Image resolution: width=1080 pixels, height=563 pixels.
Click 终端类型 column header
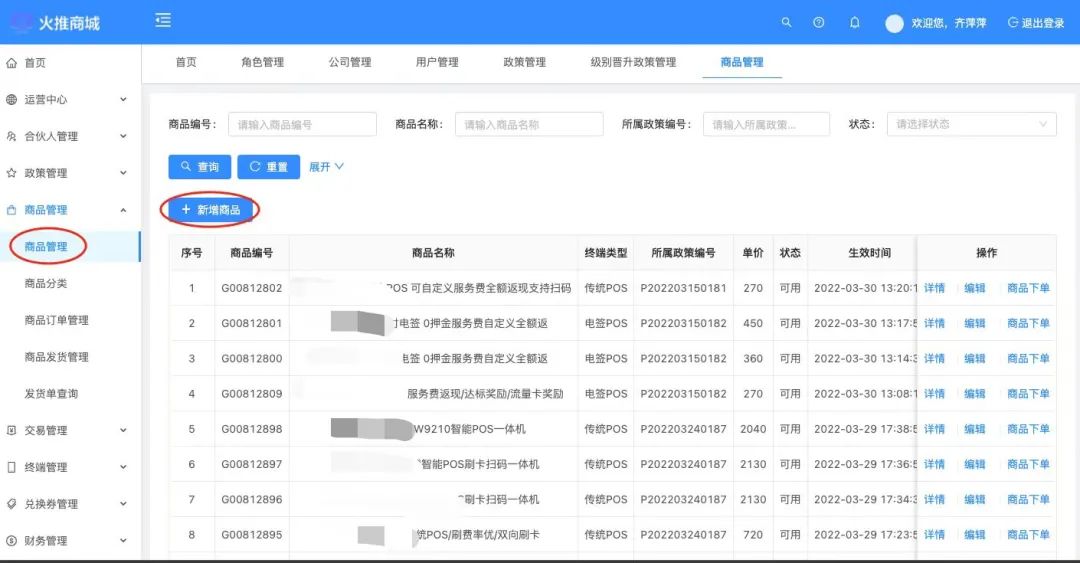click(606, 253)
